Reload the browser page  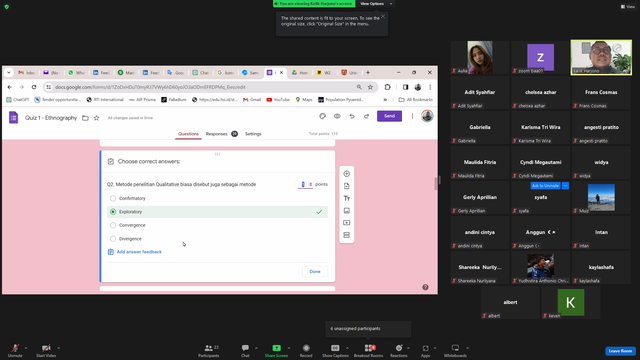(x=34, y=87)
